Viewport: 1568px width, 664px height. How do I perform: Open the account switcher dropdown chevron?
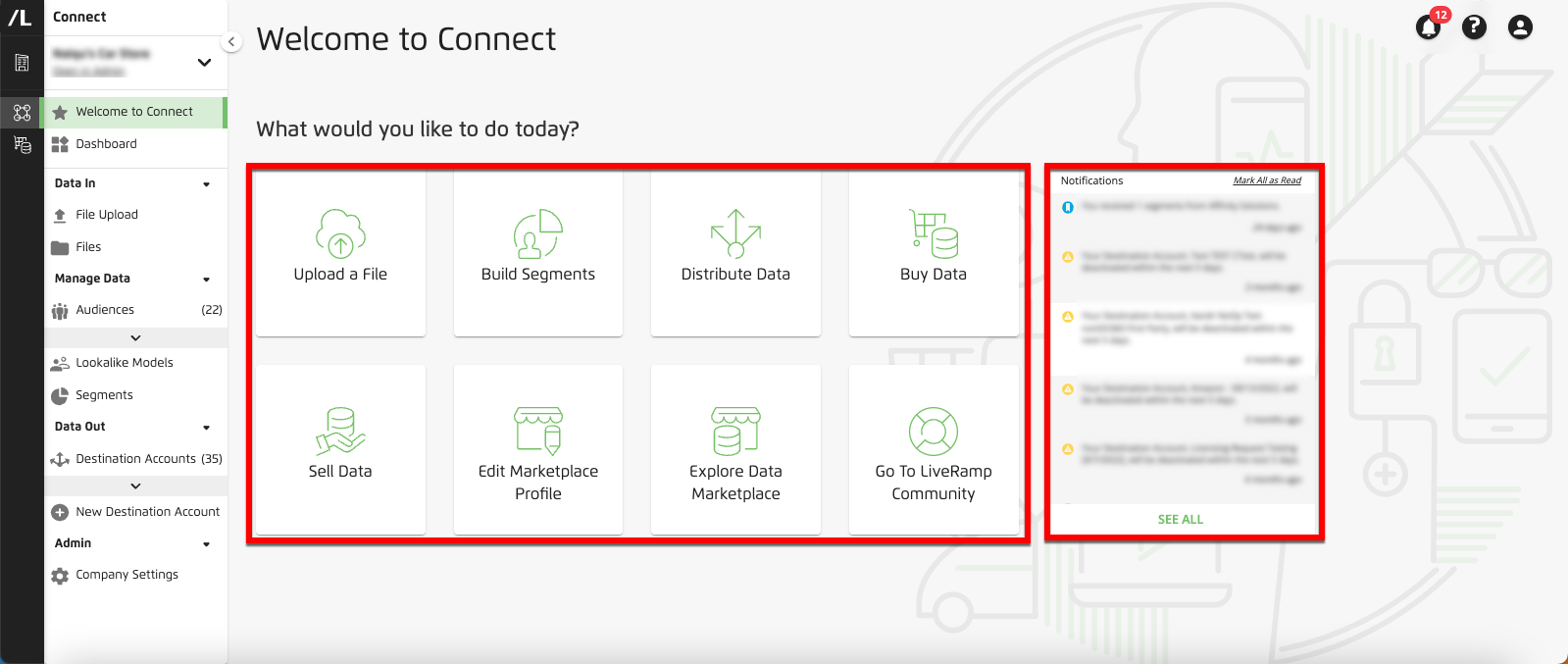tap(204, 63)
